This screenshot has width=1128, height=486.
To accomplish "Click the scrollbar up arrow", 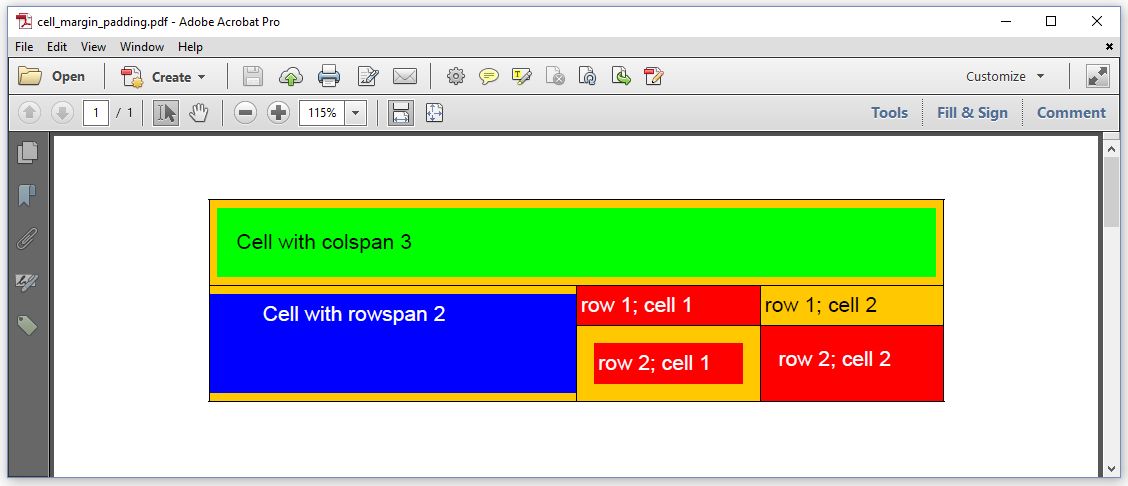I will click(x=1110, y=148).
